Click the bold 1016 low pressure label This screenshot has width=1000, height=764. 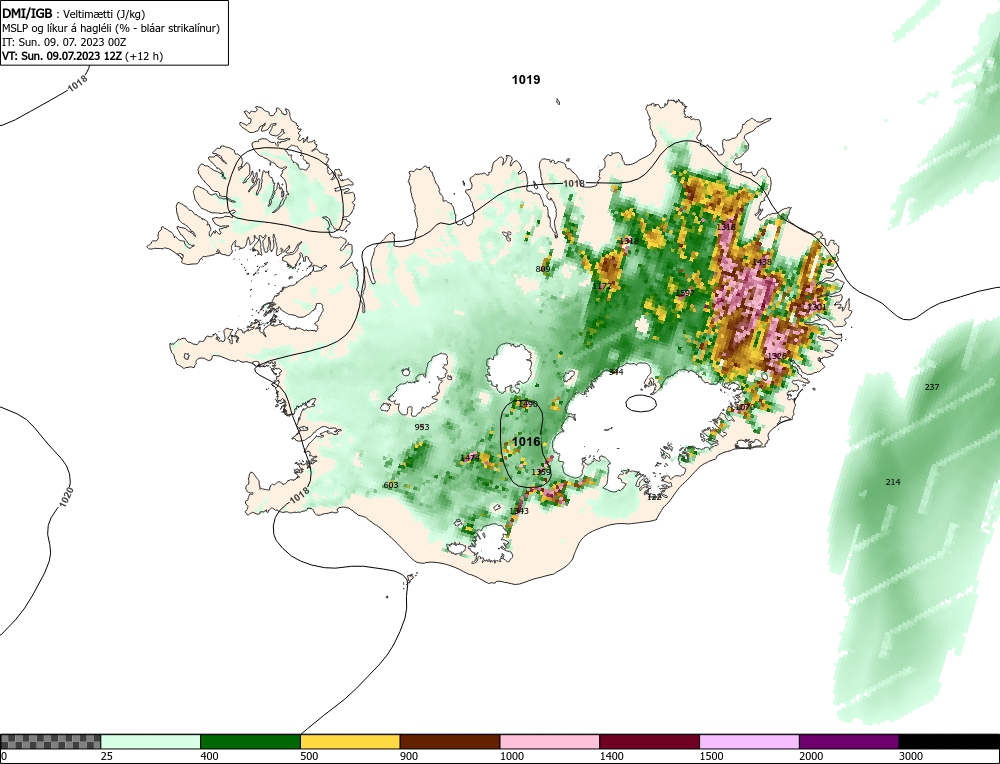tap(526, 441)
